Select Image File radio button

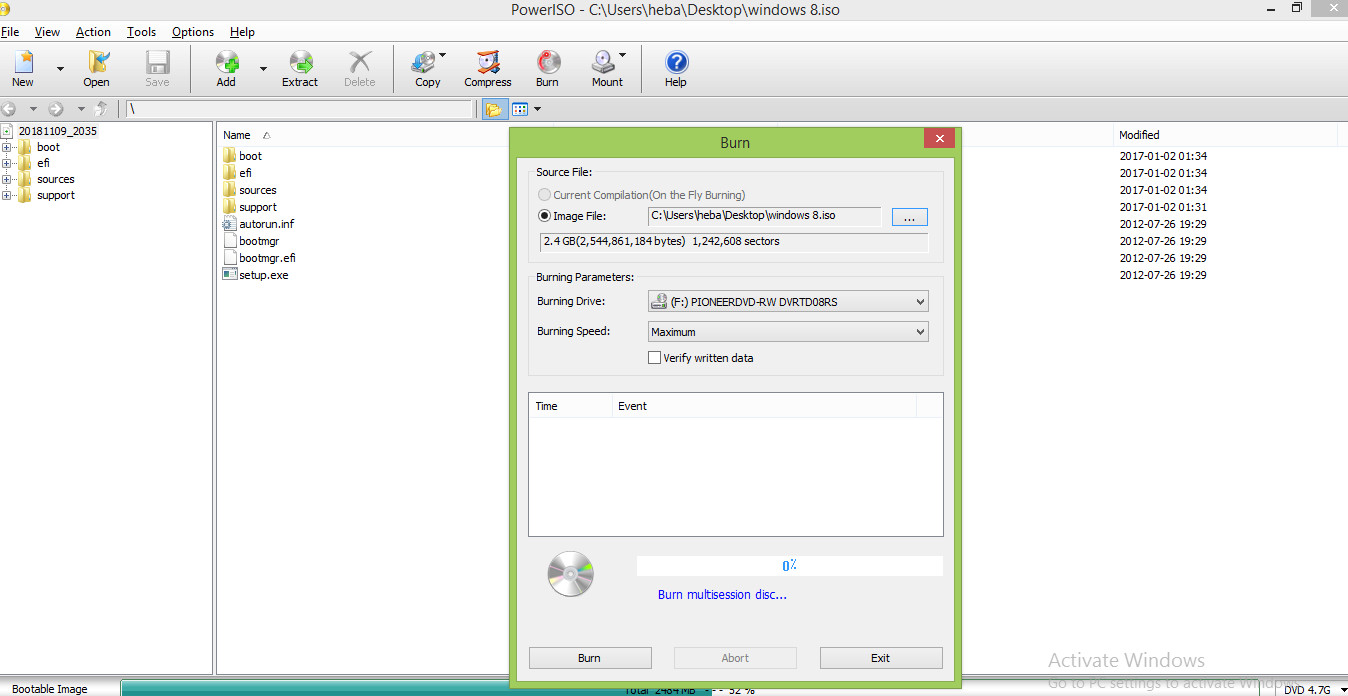[544, 215]
